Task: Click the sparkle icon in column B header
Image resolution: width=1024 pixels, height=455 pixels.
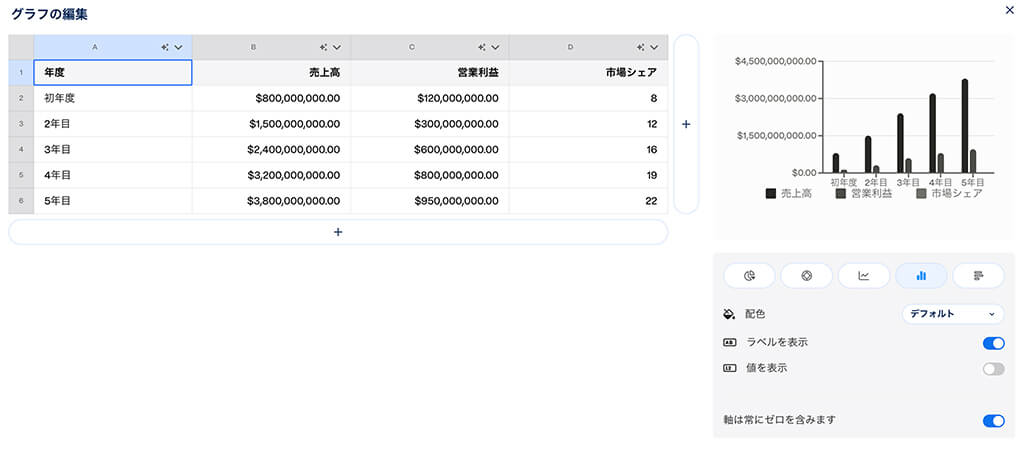Action: pyautogui.click(x=323, y=47)
